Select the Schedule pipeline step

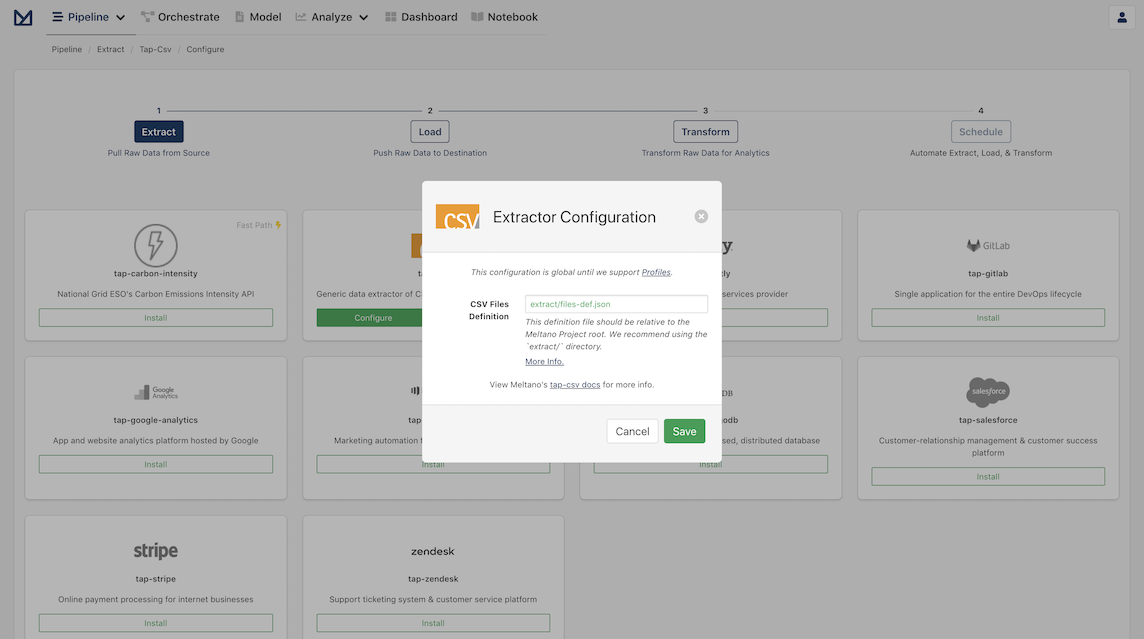coord(981,132)
